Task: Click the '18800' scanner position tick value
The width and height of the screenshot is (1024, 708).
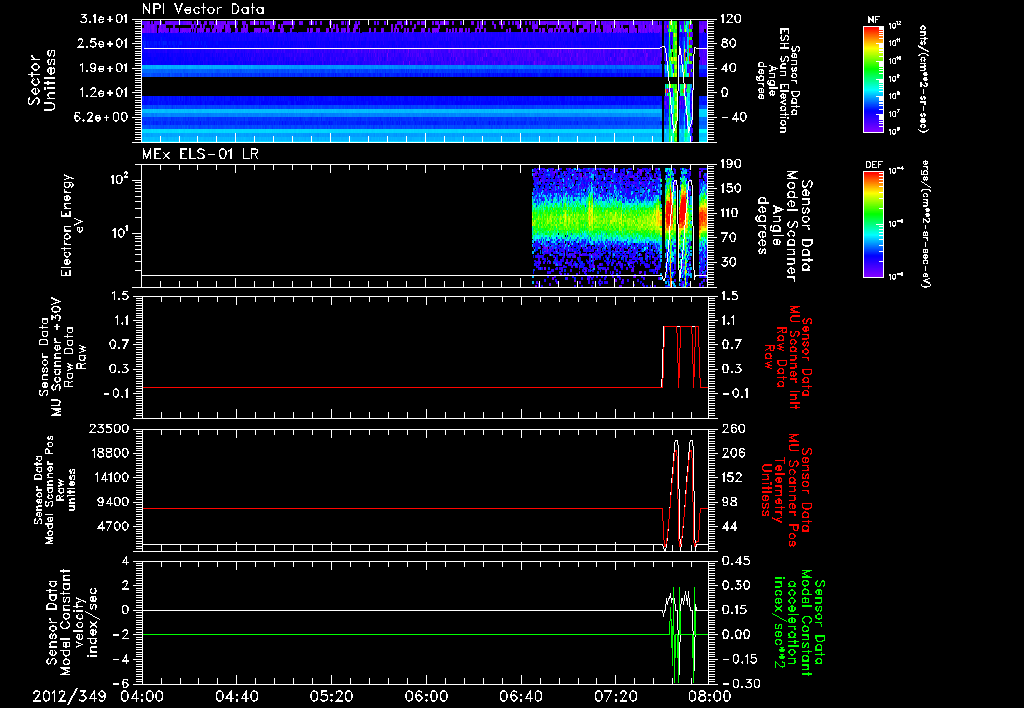Action: [x=109, y=453]
